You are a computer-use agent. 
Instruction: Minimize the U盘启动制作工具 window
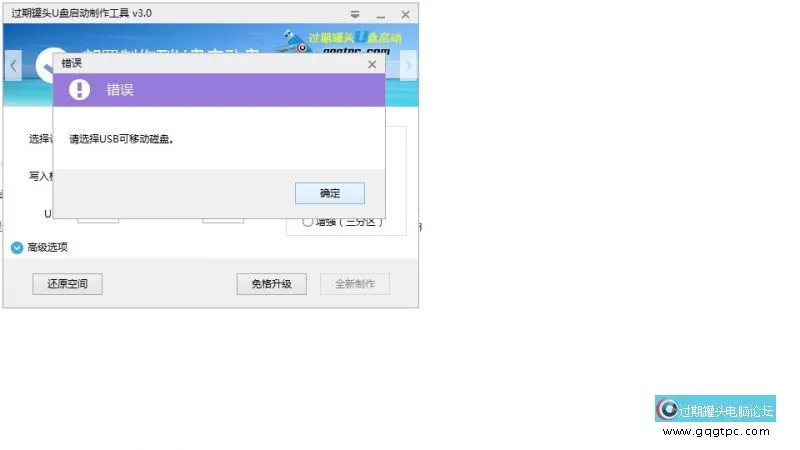pos(381,15)
